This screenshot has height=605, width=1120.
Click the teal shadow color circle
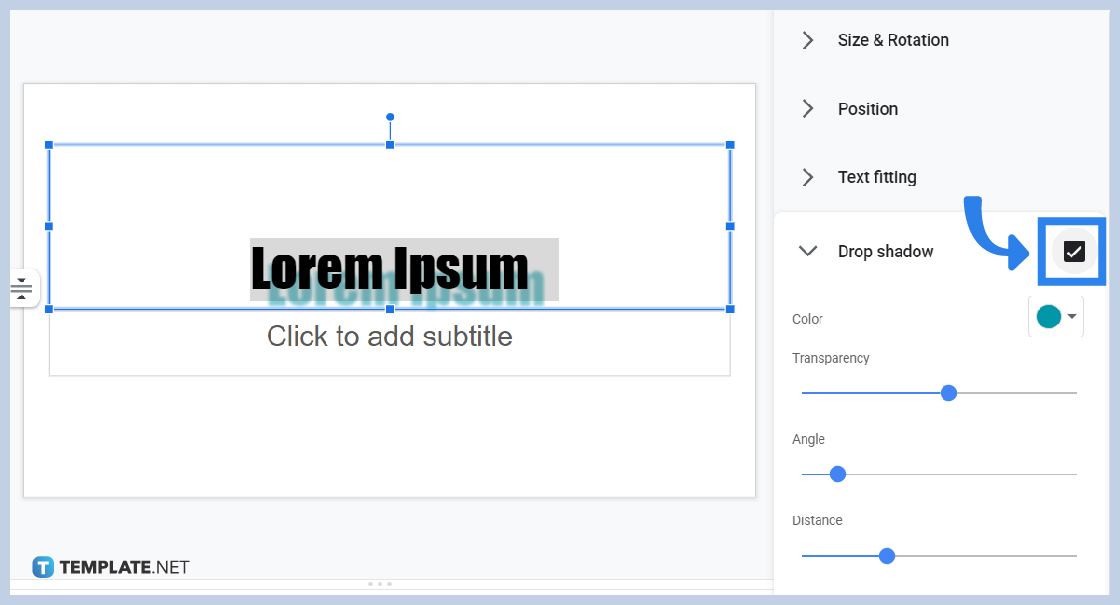coord(1050,315)
